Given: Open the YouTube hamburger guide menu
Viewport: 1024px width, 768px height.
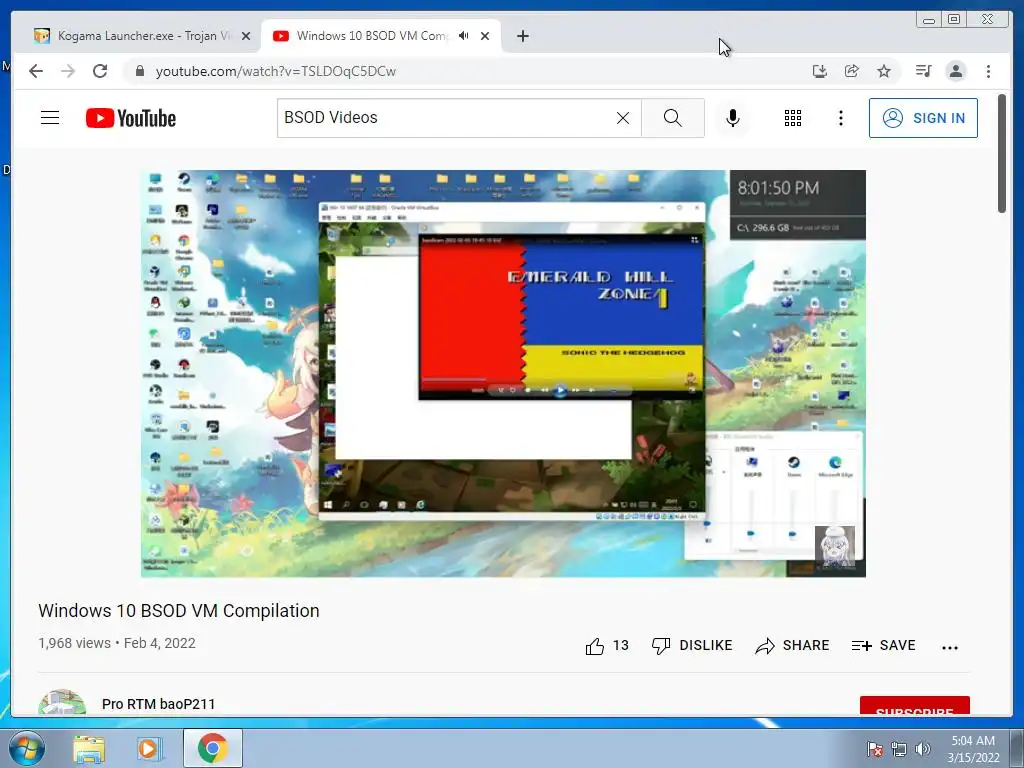Looking at the screenshot, I should click(x=50, y=118).
